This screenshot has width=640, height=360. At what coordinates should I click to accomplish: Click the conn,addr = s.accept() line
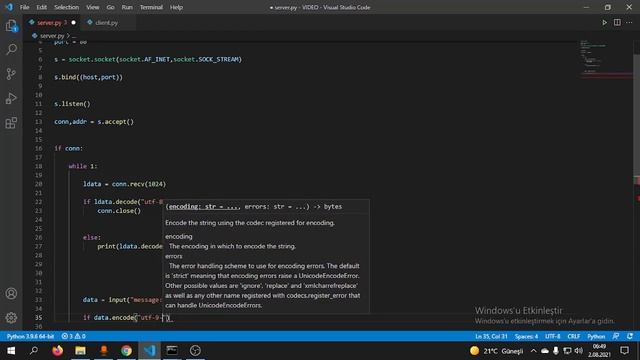coord(94,122)
